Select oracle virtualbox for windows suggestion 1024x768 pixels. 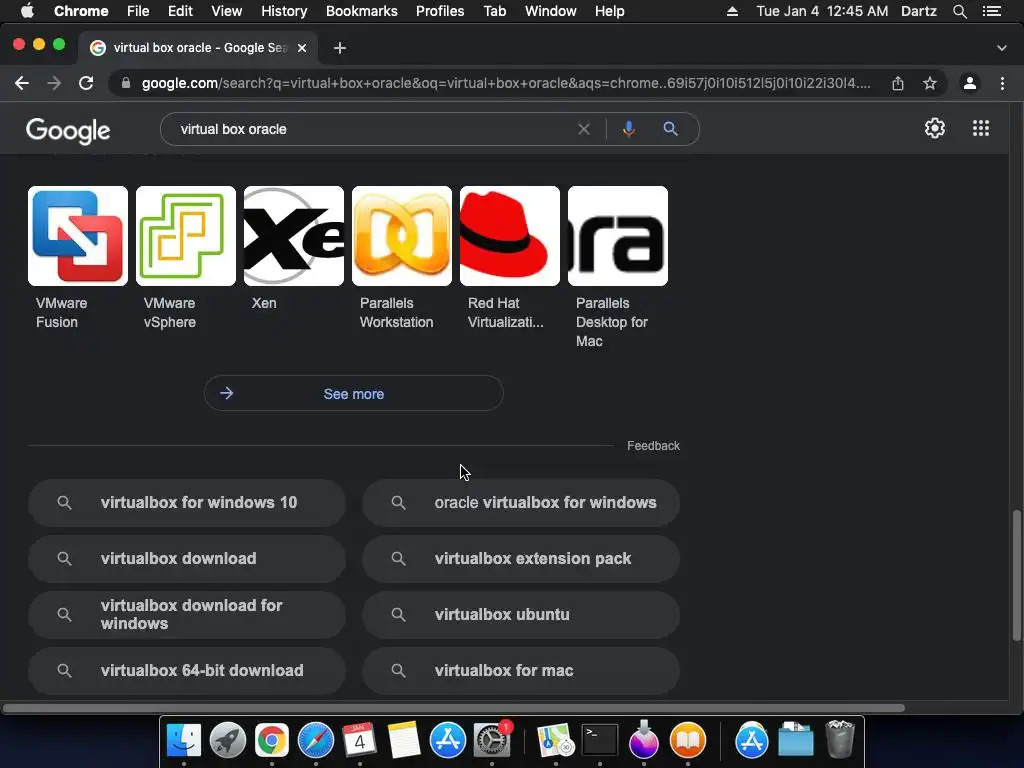point(520,502)
